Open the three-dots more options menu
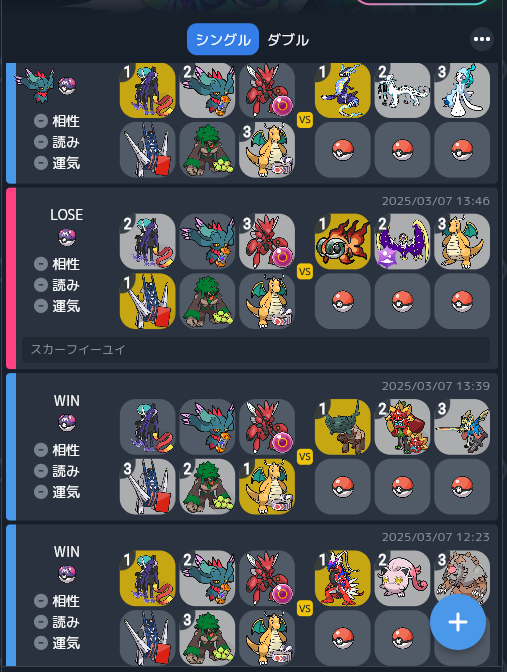The image size is (507, 672). [x=482, y=39]
